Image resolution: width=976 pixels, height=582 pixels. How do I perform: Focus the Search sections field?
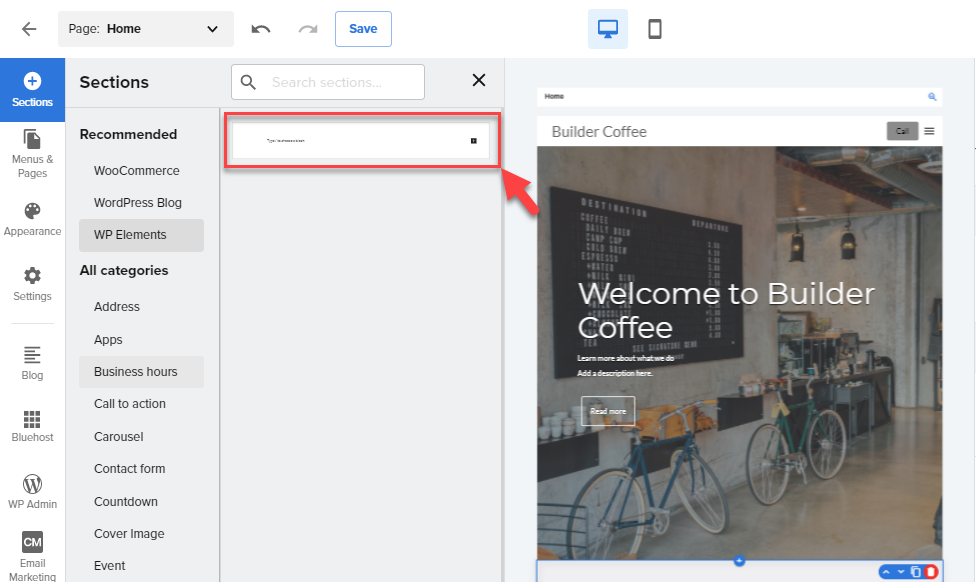coord(328,82)
